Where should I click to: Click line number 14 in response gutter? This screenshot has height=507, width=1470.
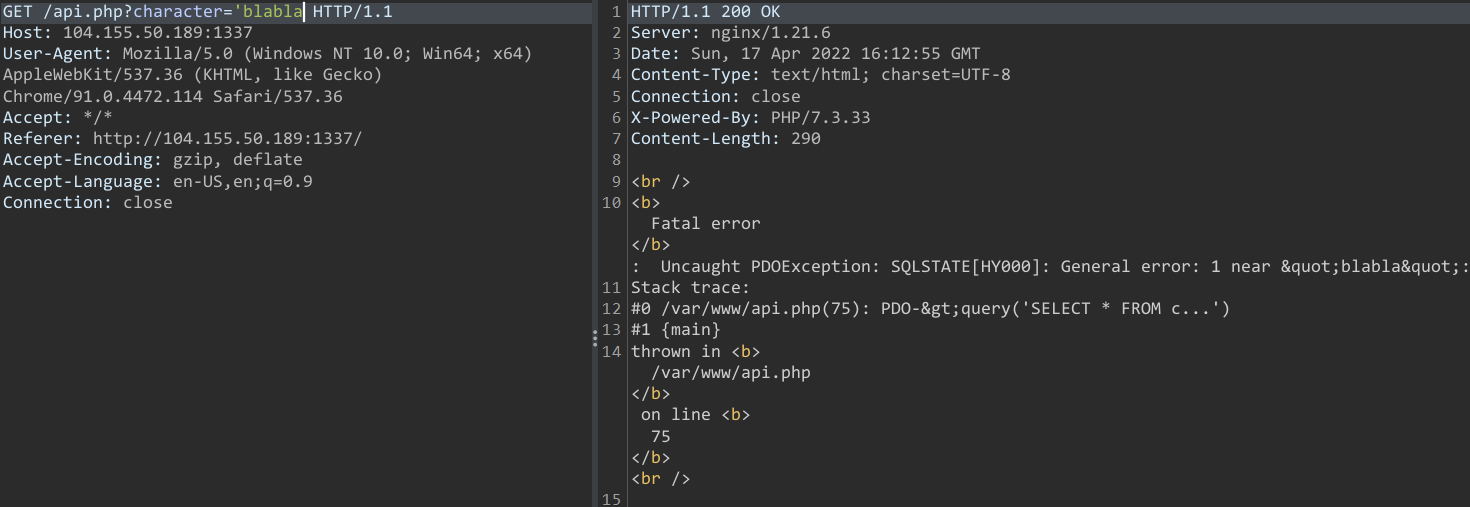(x=612, y=352)
